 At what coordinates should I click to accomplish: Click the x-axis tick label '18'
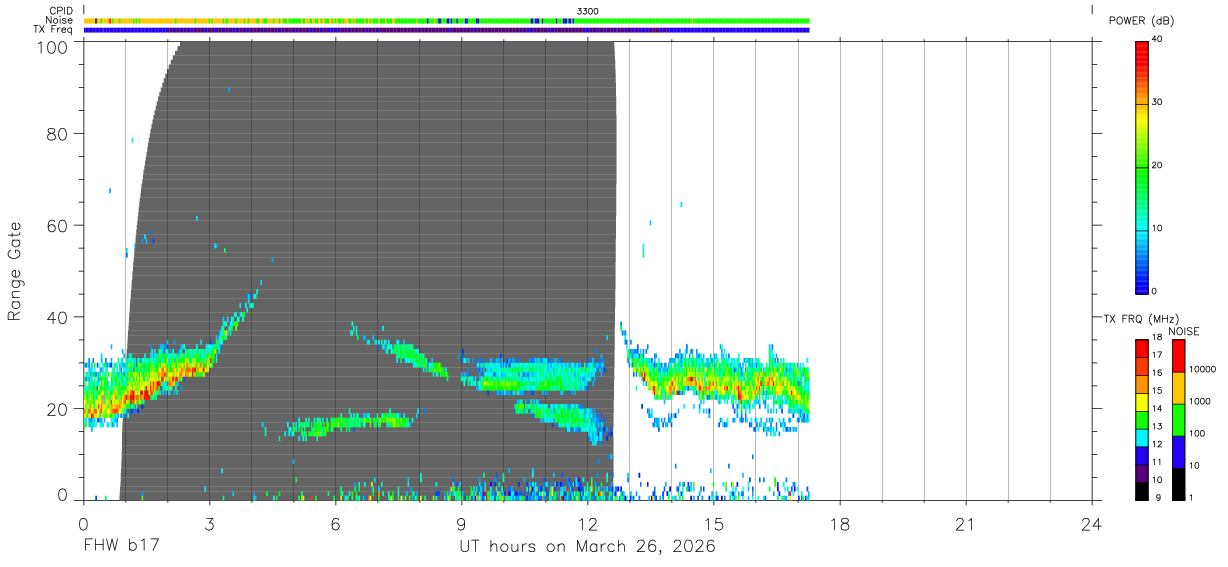[x=840, y=524]
